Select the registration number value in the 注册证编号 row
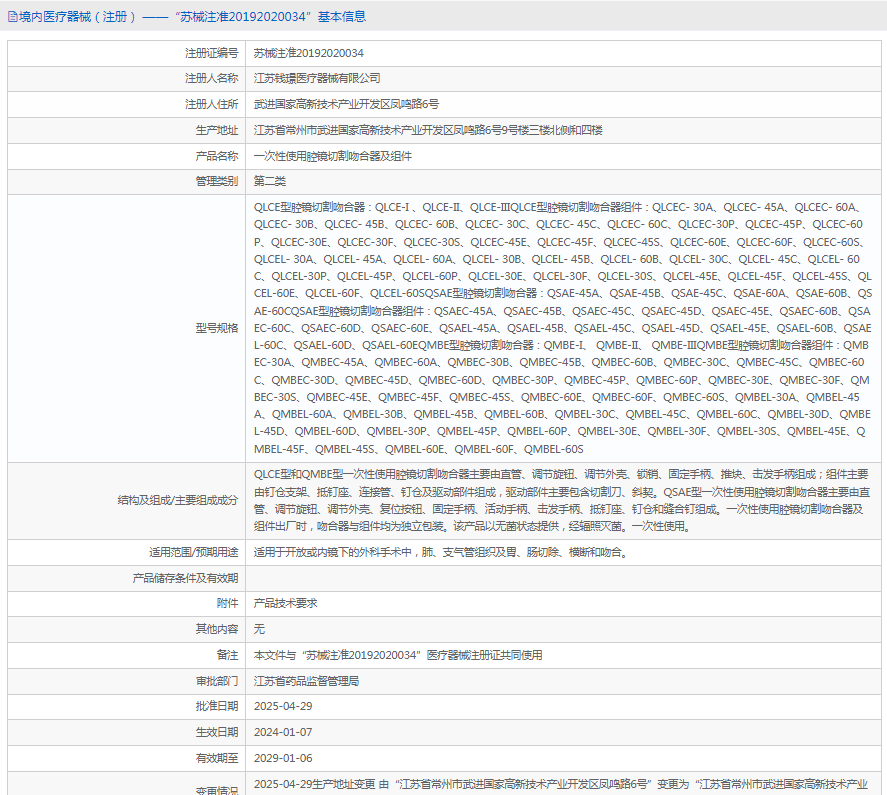Screen dimensions: 887x795 pos(308,53)
